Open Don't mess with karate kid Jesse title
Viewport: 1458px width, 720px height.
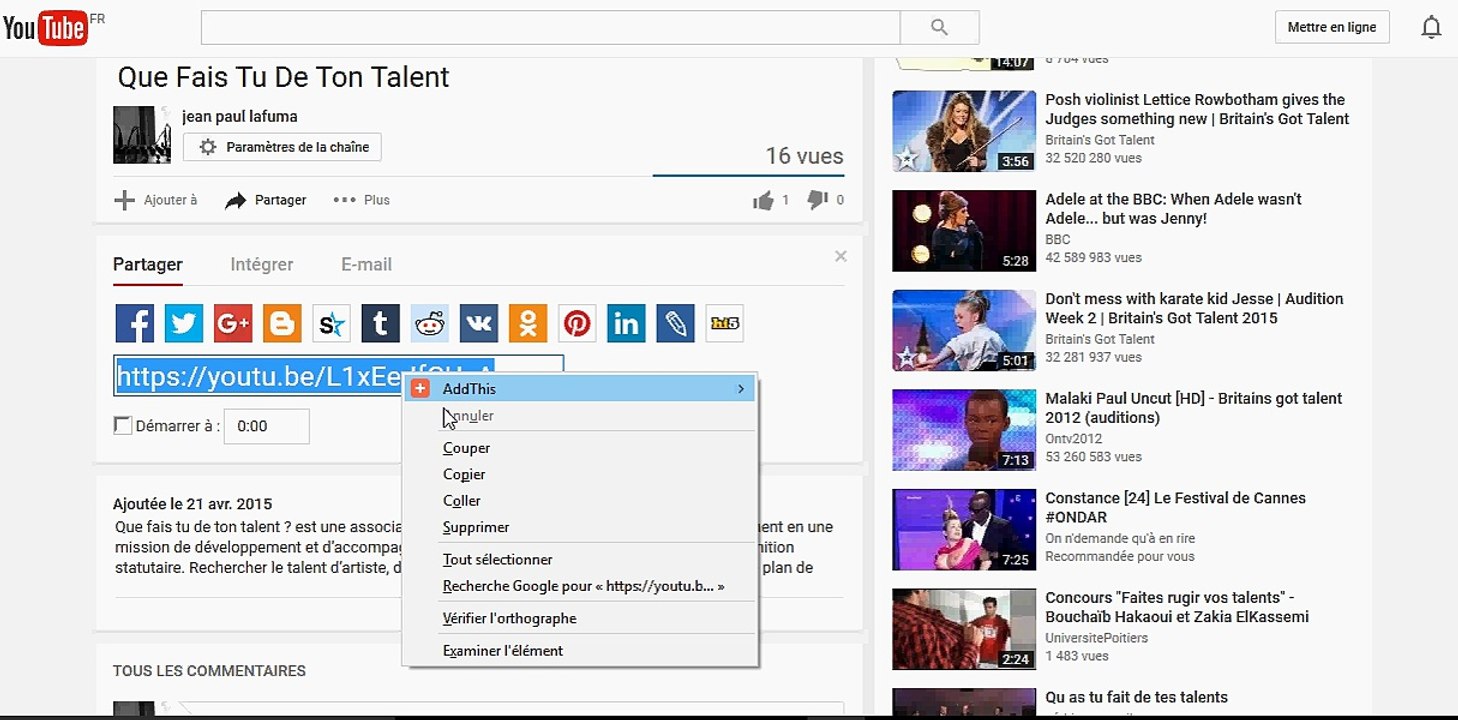[1194, 308]
